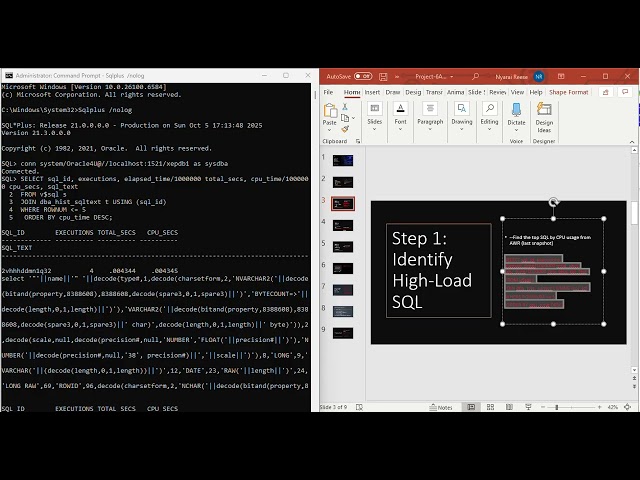
Task: Open the Project-6A file name dropdown
Action: pyautogui.click(x=451, y=76)
